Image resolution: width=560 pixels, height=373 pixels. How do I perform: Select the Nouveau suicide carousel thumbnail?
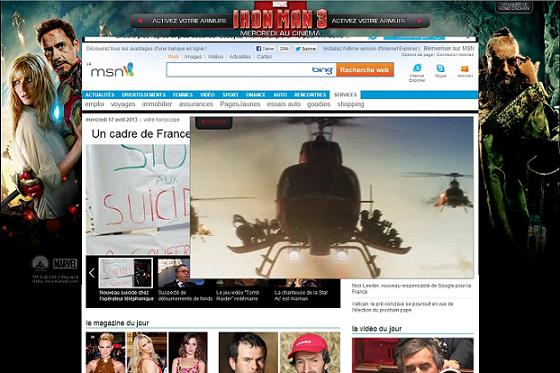point(125,273)
